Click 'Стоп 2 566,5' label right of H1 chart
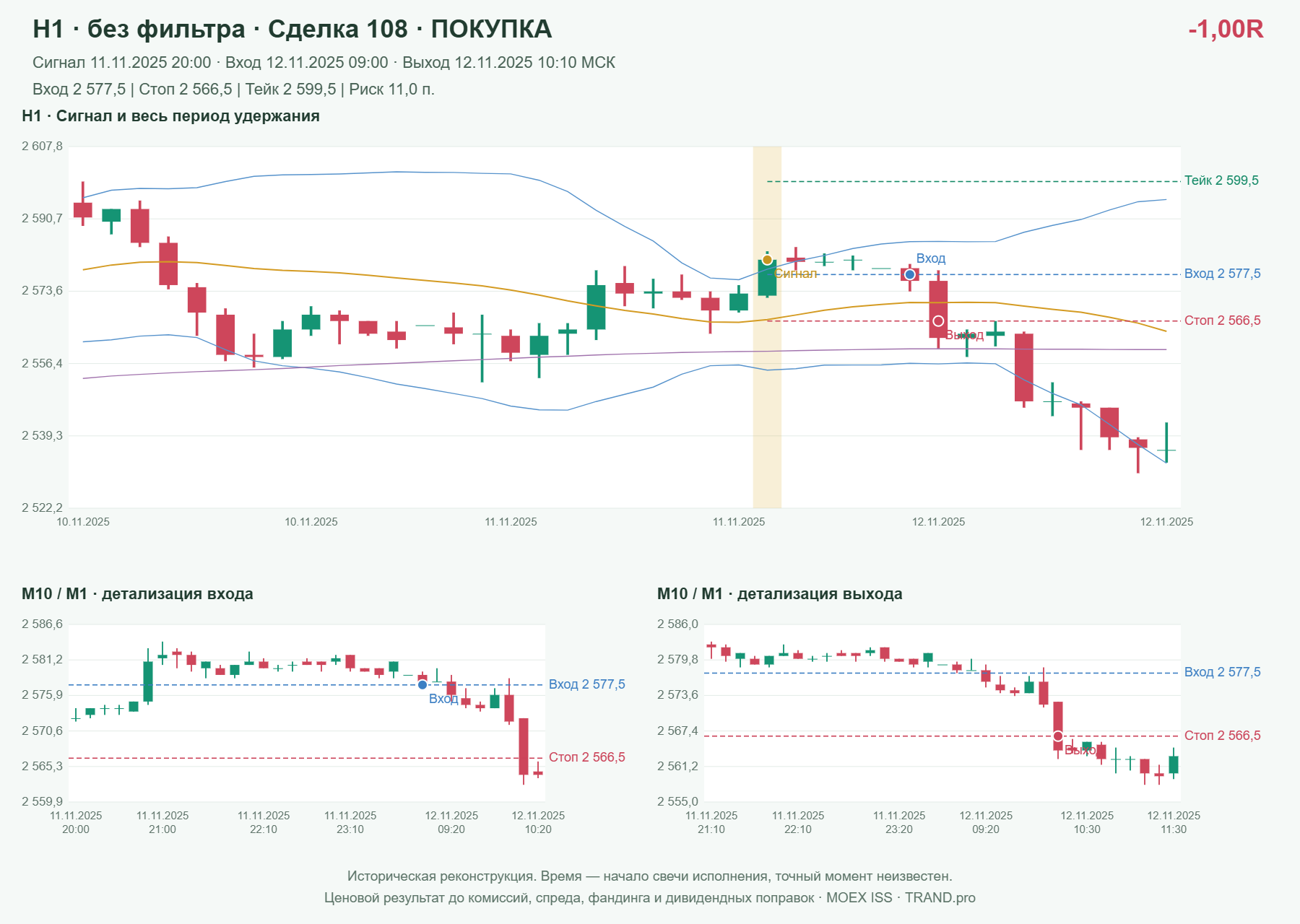This screenshot has height=924, width=1300. (1223, 321)
